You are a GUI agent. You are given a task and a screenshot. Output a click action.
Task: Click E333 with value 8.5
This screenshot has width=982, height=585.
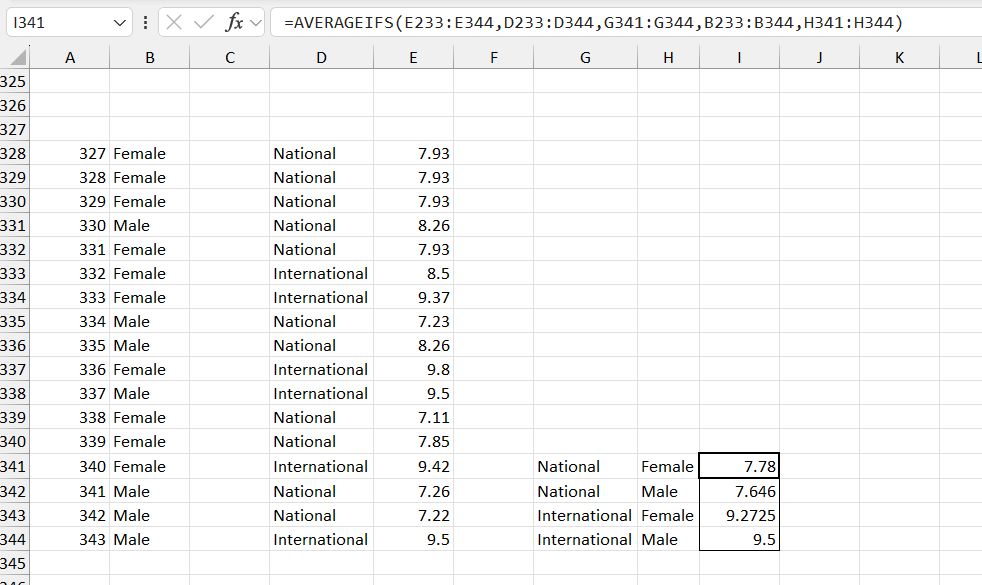pyautogui.click(x=413, y=274)
